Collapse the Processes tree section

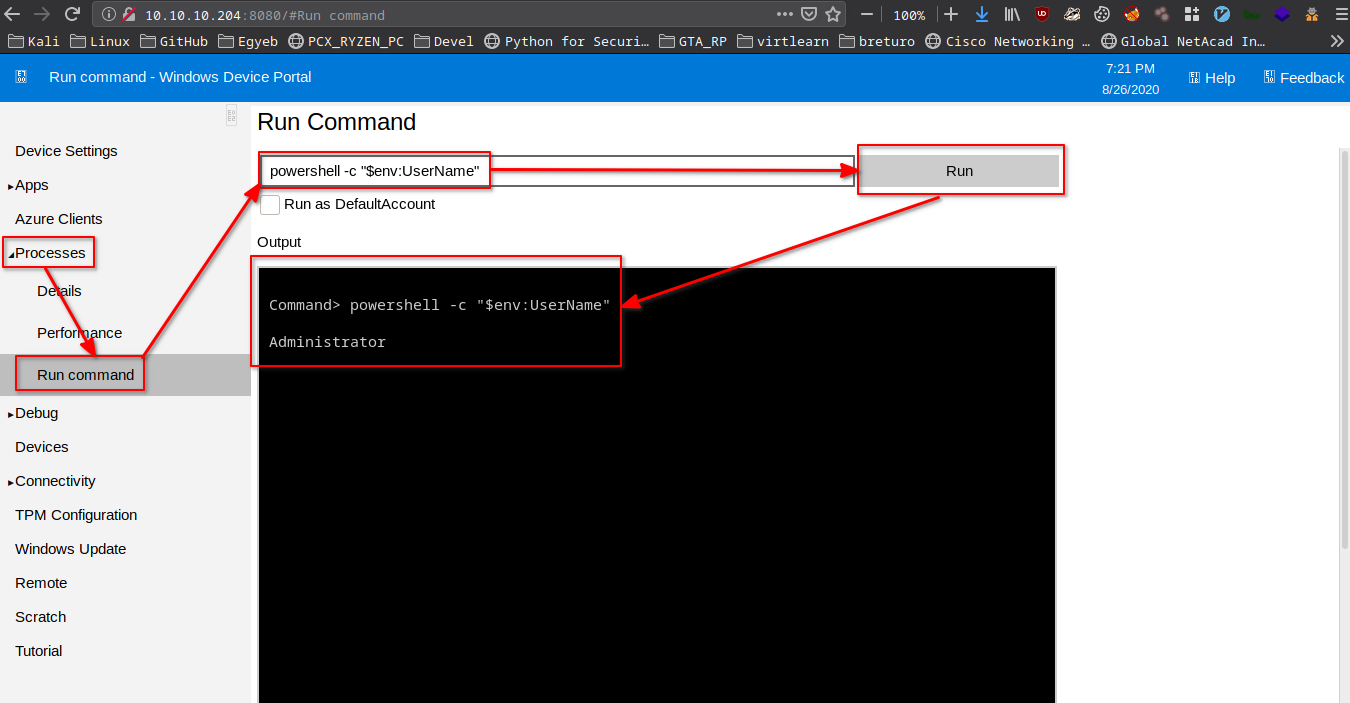(10, 254)
